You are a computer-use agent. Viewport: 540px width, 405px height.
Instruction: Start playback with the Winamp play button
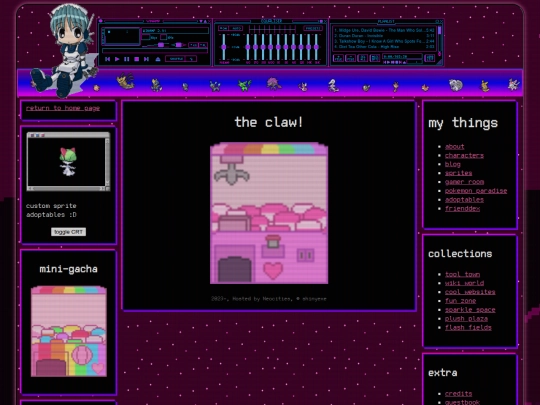117,59
